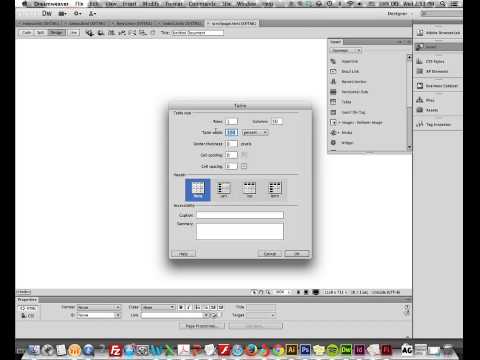
Task: Open the Tag Inspector panel
Action: pos(434,124)
